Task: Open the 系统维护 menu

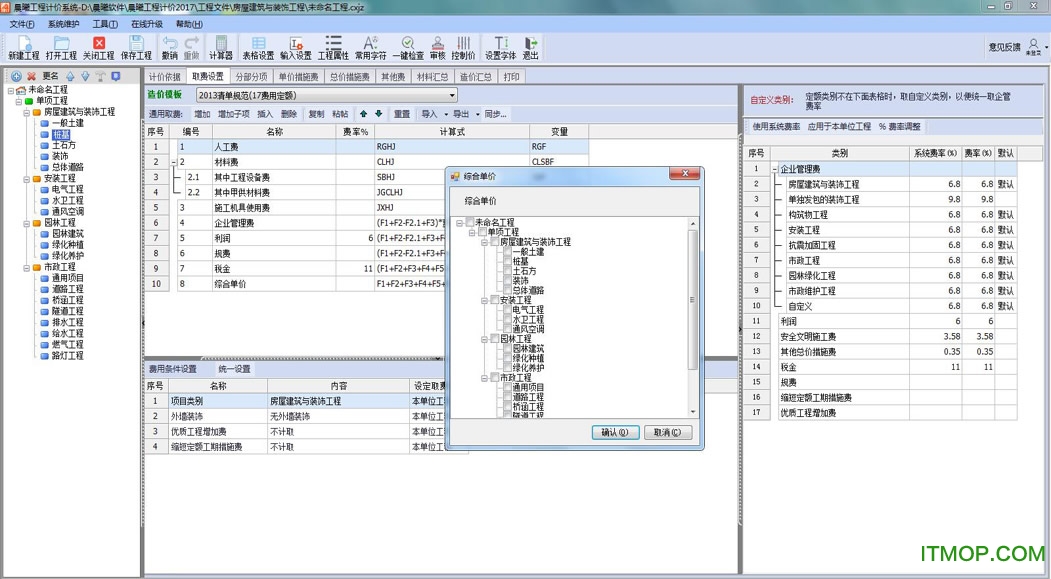Action: pos(64,23)
